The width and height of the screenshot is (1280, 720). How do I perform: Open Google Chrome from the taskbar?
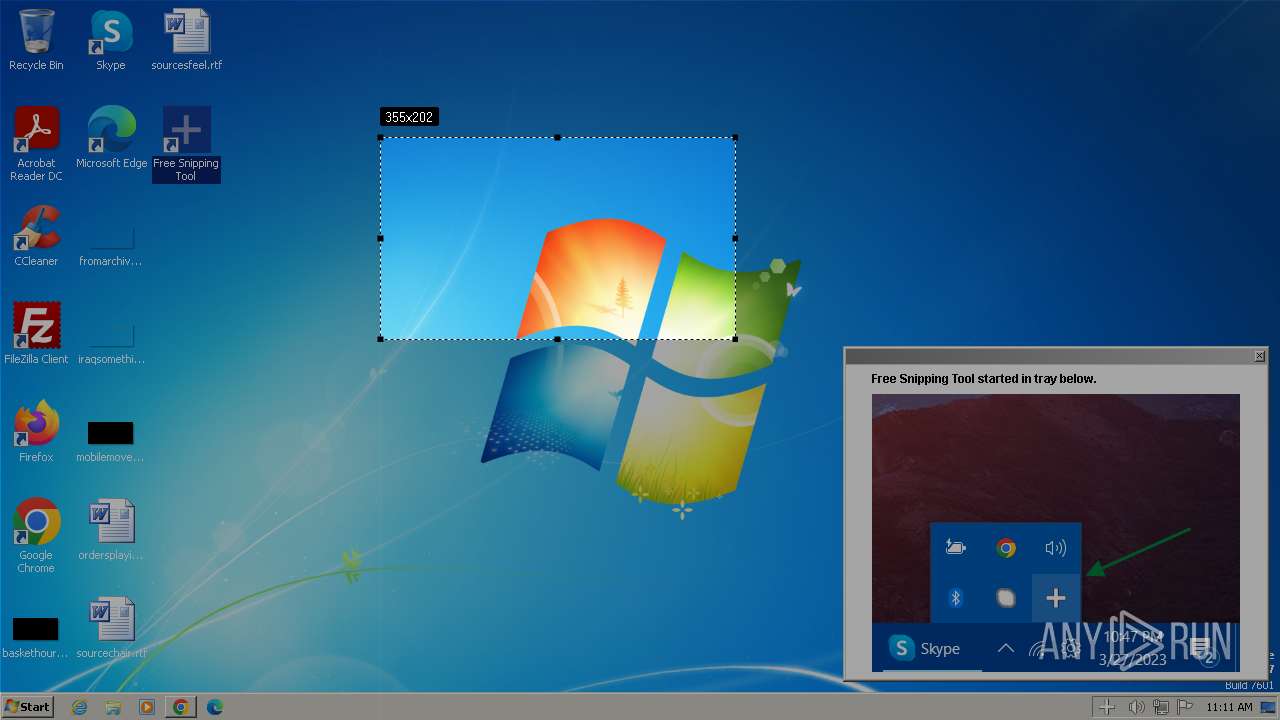(x=181, y=707)
